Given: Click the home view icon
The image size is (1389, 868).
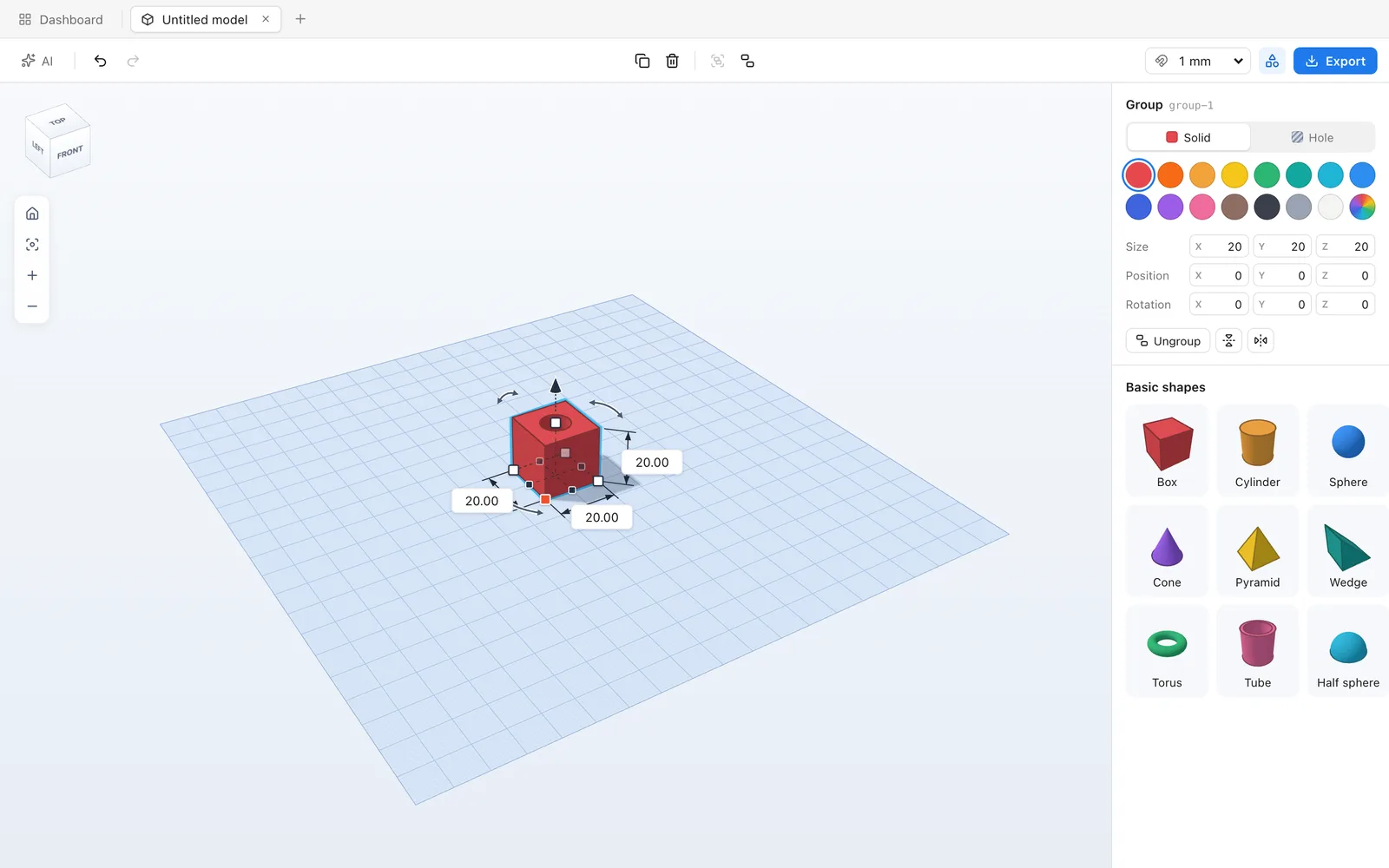Looking at the screenshot, I should (32, 214).
